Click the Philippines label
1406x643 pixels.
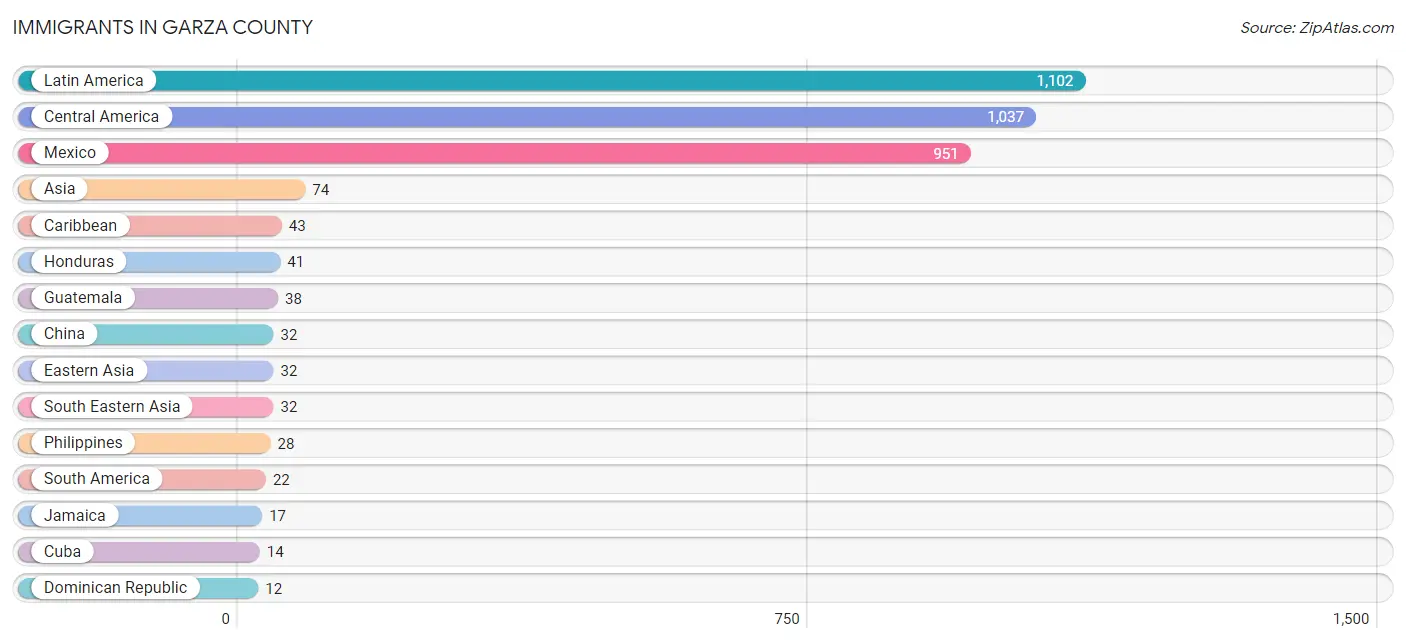point(83,442)
